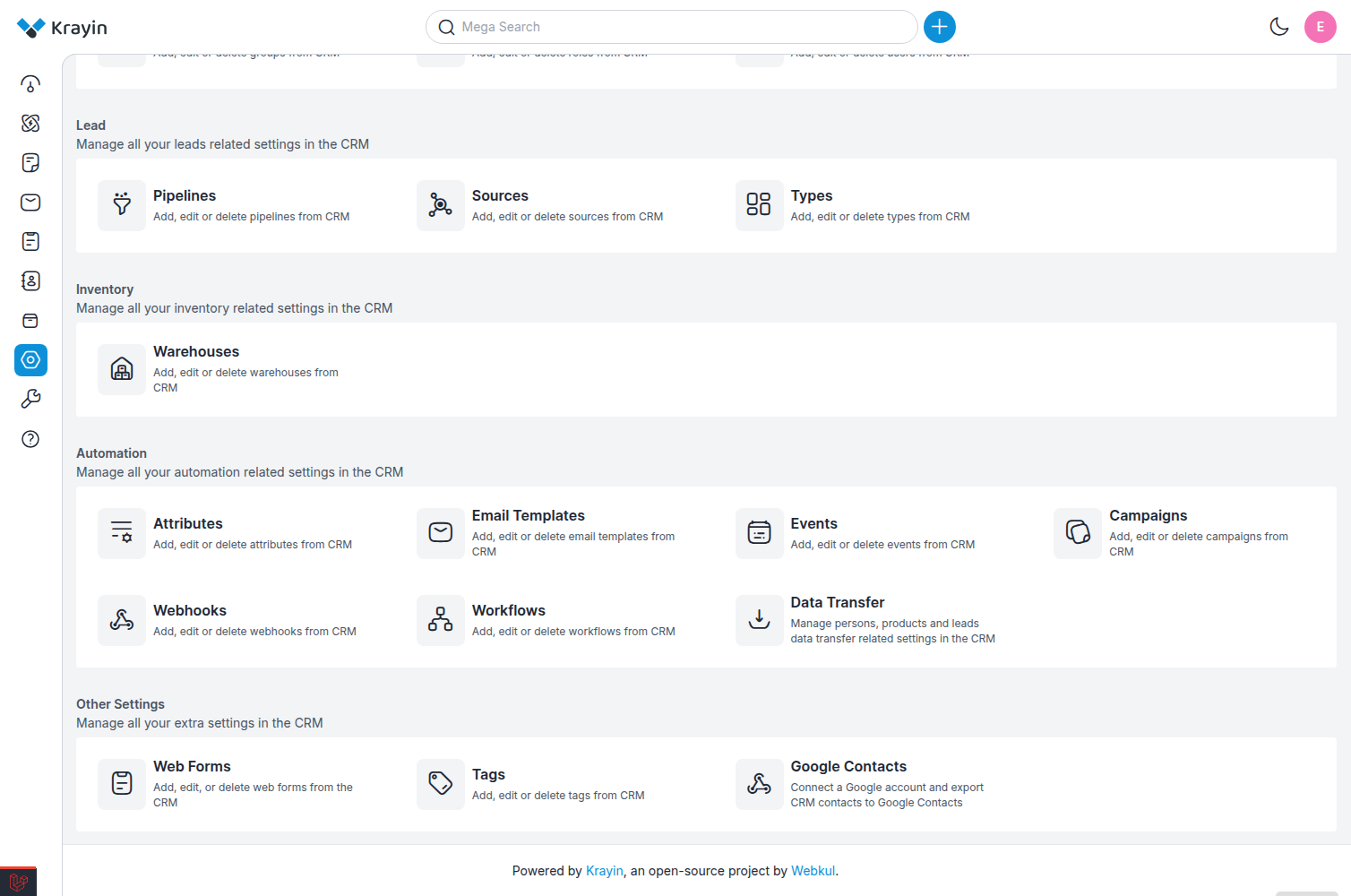Open the Products sidebar icon
Image resolution: width=1351 pixels, height=896 pixels.
pos(30,321)
